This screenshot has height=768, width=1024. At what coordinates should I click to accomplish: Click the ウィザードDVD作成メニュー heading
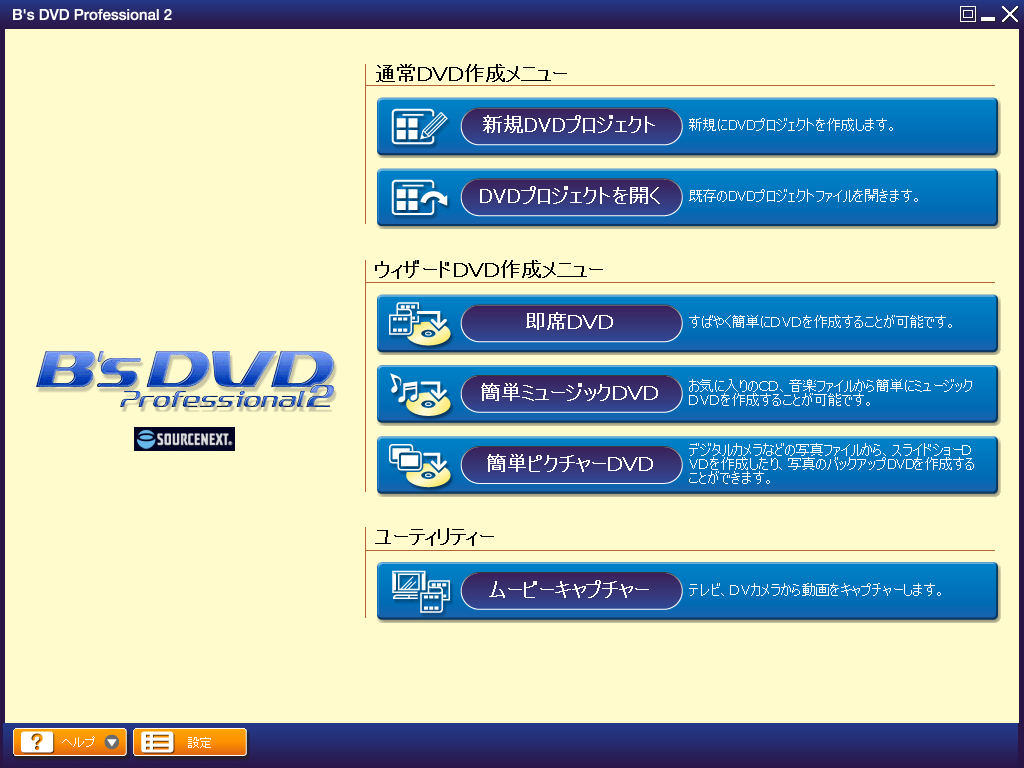pyautogui.click(x=488, y=269)
